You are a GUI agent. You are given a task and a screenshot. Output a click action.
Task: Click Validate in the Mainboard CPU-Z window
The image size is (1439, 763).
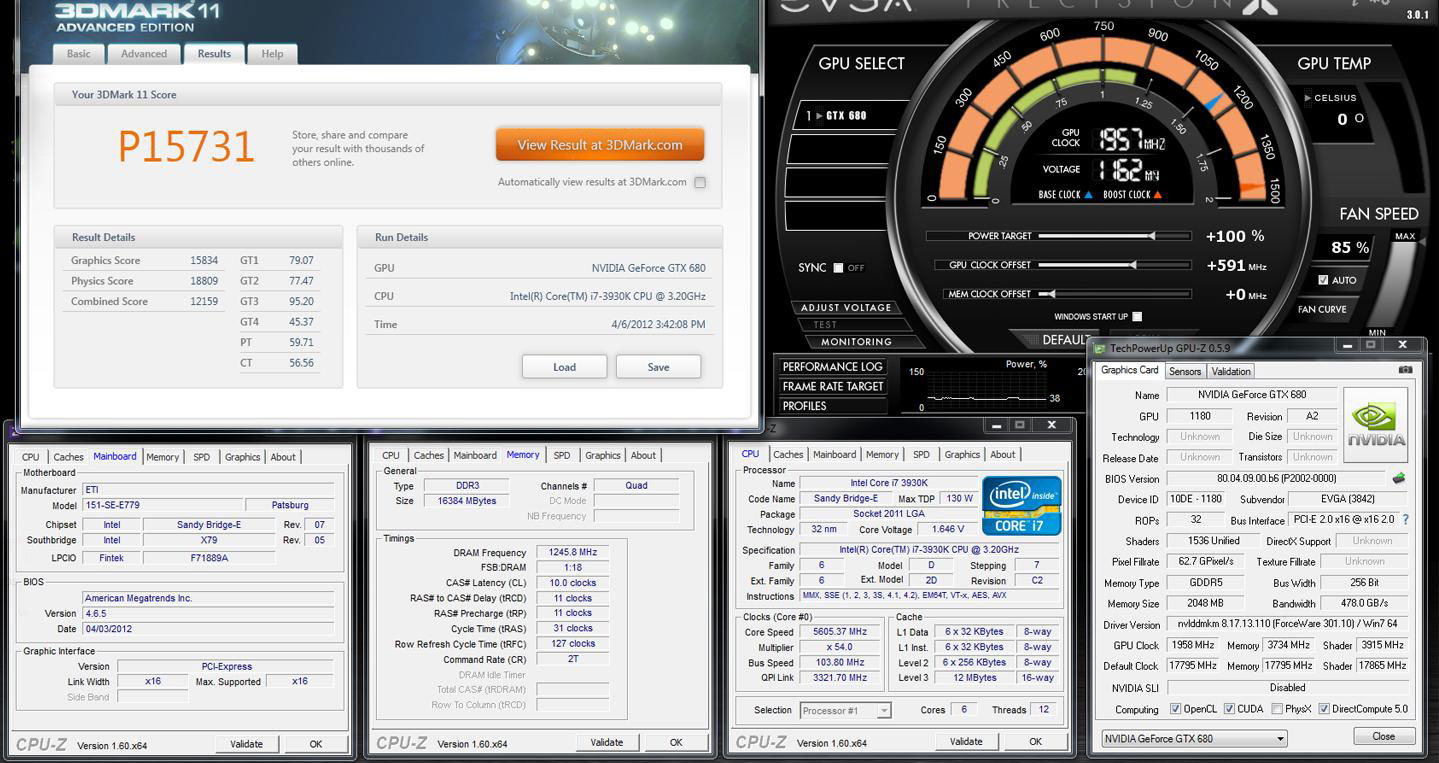(x=247, y=744)
